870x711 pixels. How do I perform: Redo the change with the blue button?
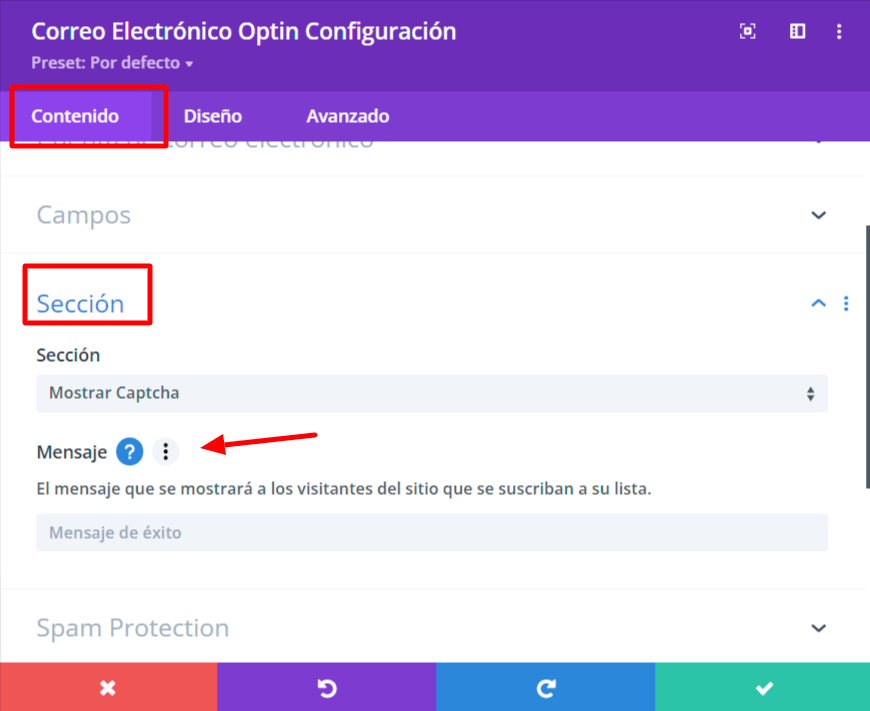point(545,687)
